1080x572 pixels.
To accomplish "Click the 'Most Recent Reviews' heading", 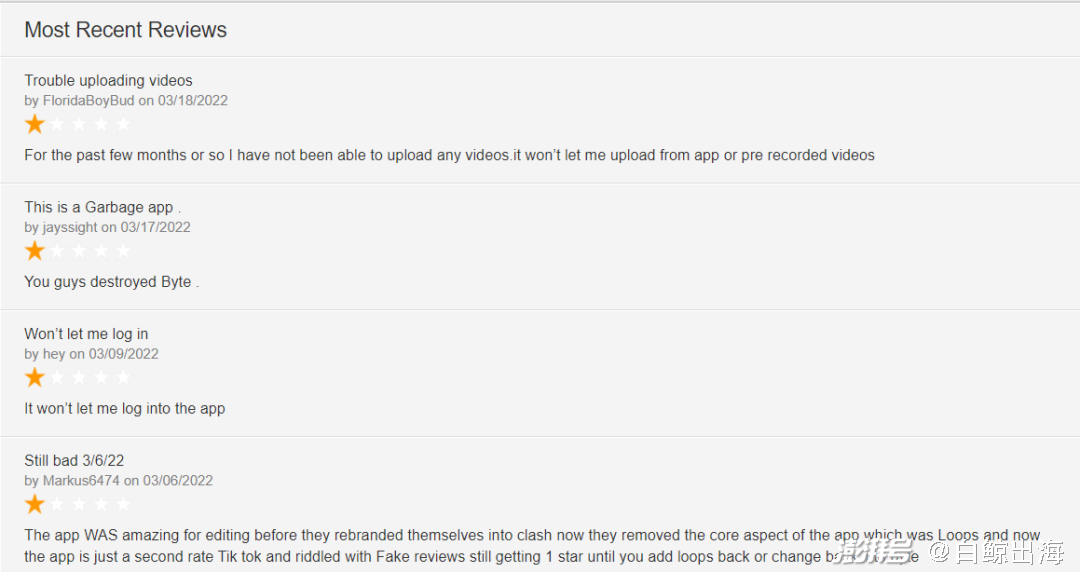I will (125, 30).
